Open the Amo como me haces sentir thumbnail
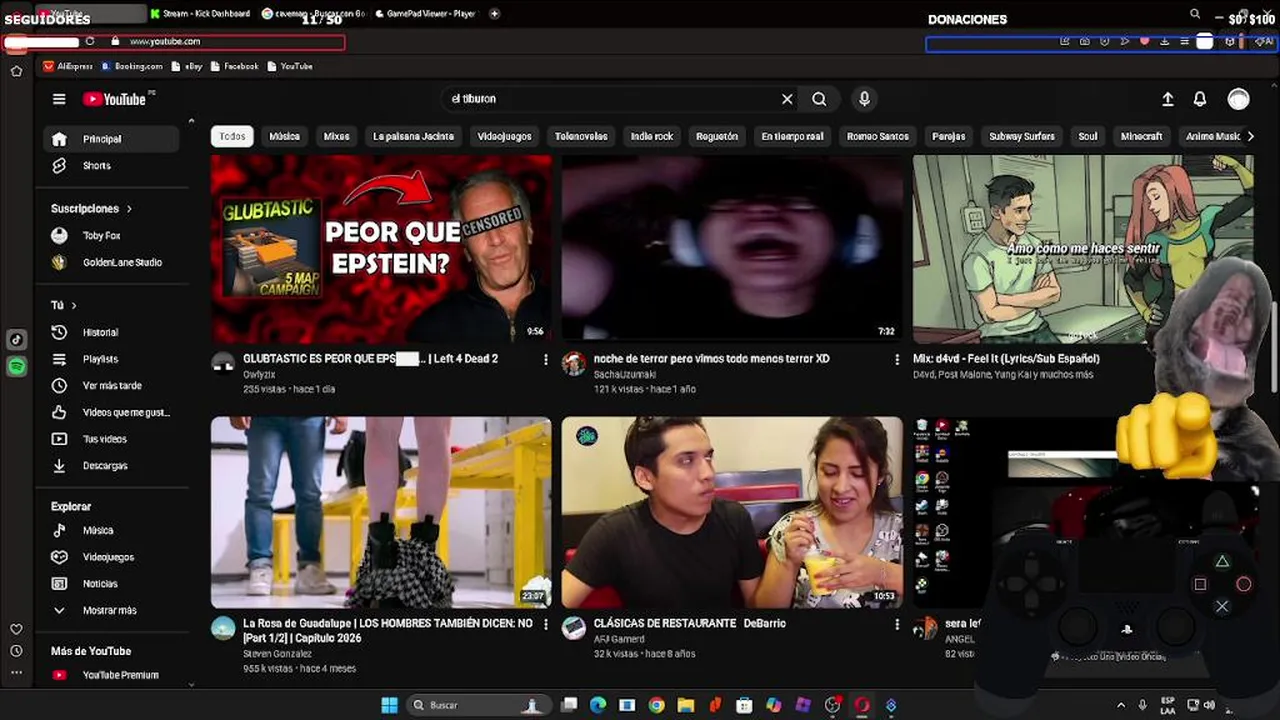 coord(1082,249)
